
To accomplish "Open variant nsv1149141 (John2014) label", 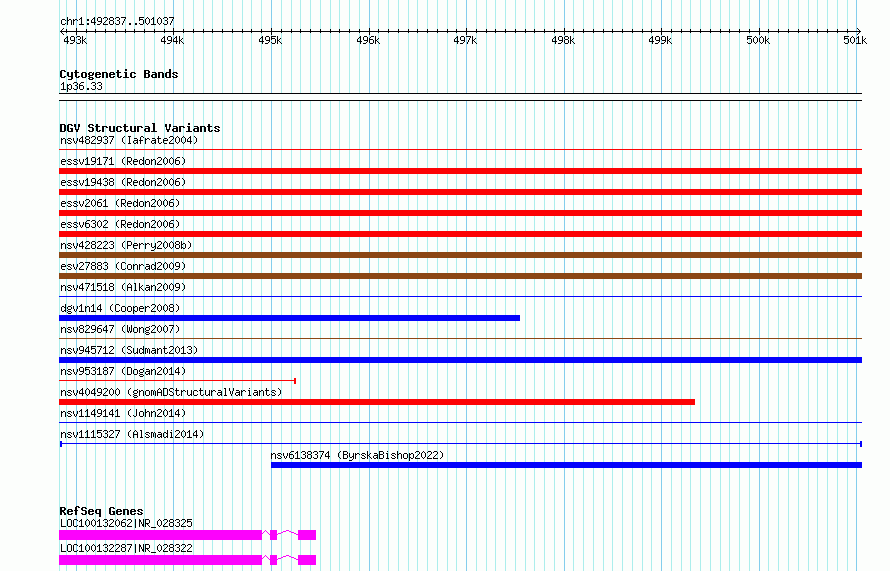I will (123, 413).
